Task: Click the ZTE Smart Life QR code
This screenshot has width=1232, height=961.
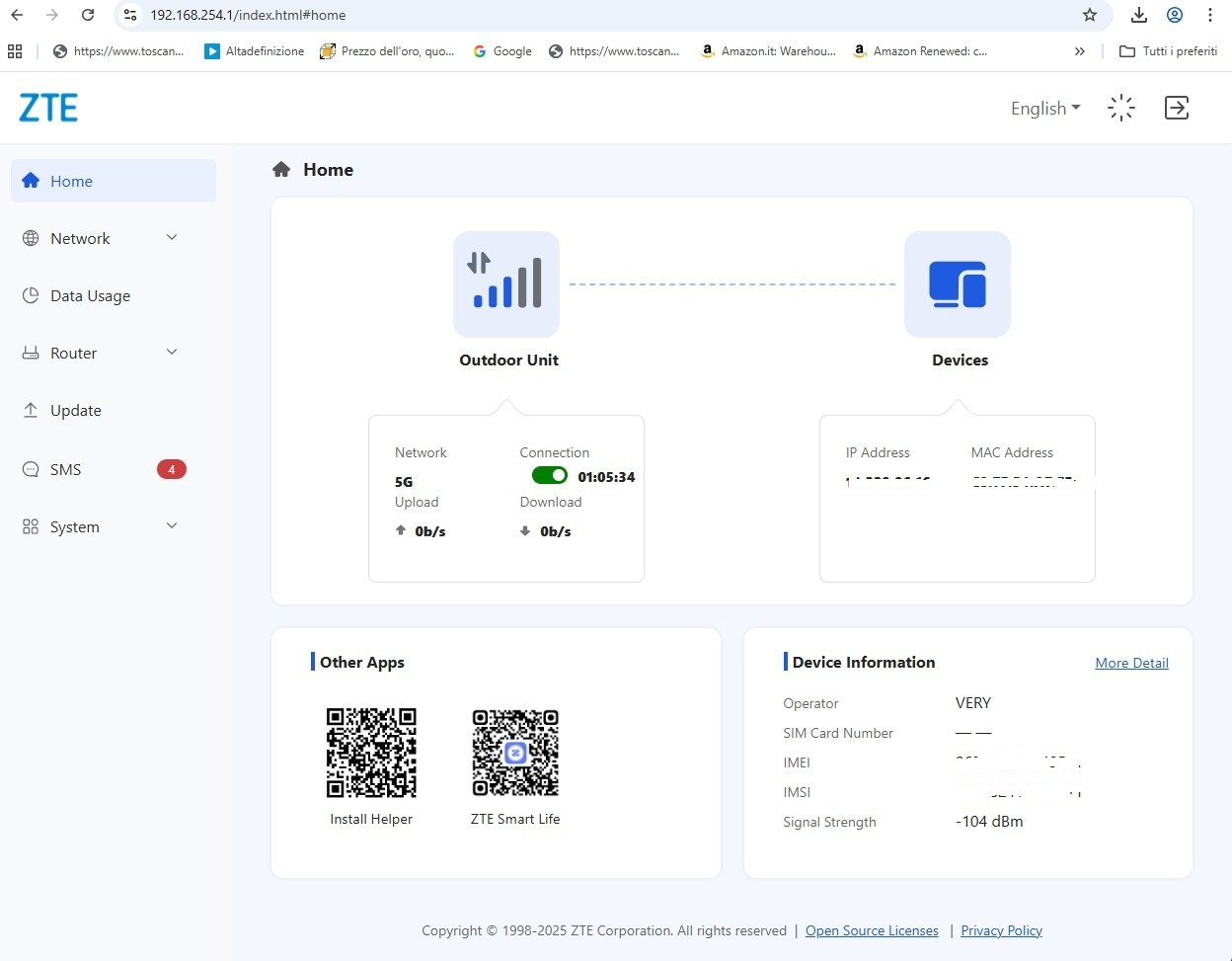Action: pos(515,753)
